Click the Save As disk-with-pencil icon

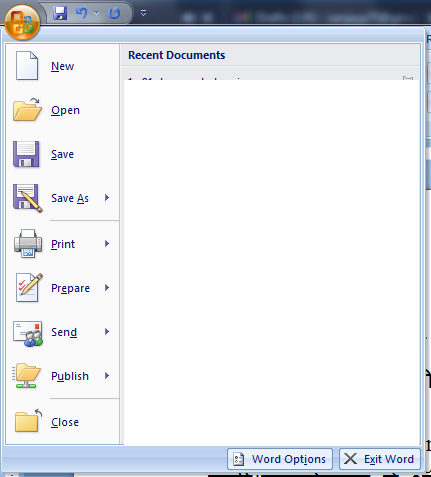(x=28, y=198)
